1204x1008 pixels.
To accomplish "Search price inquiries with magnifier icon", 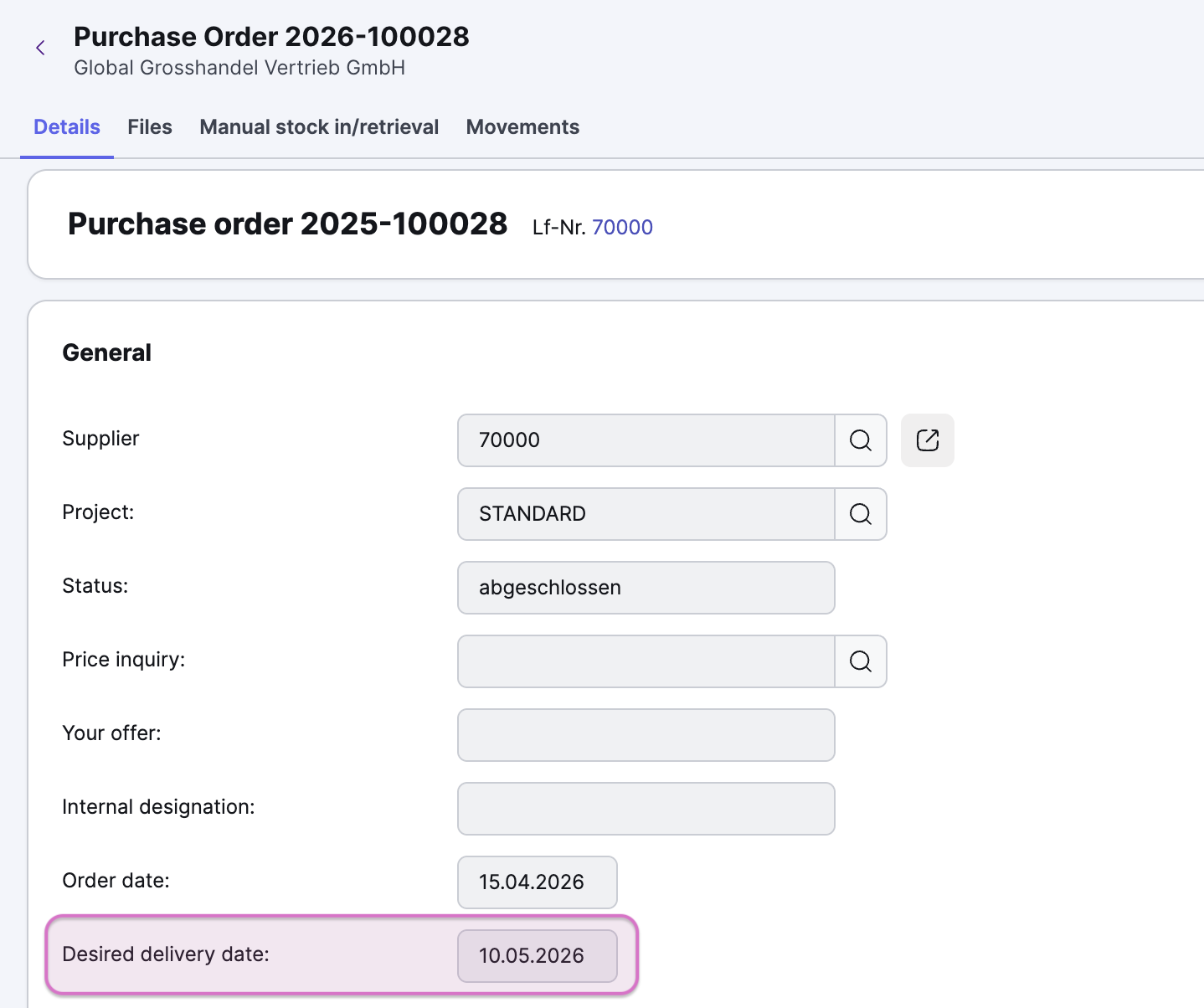I will (860, 661).
